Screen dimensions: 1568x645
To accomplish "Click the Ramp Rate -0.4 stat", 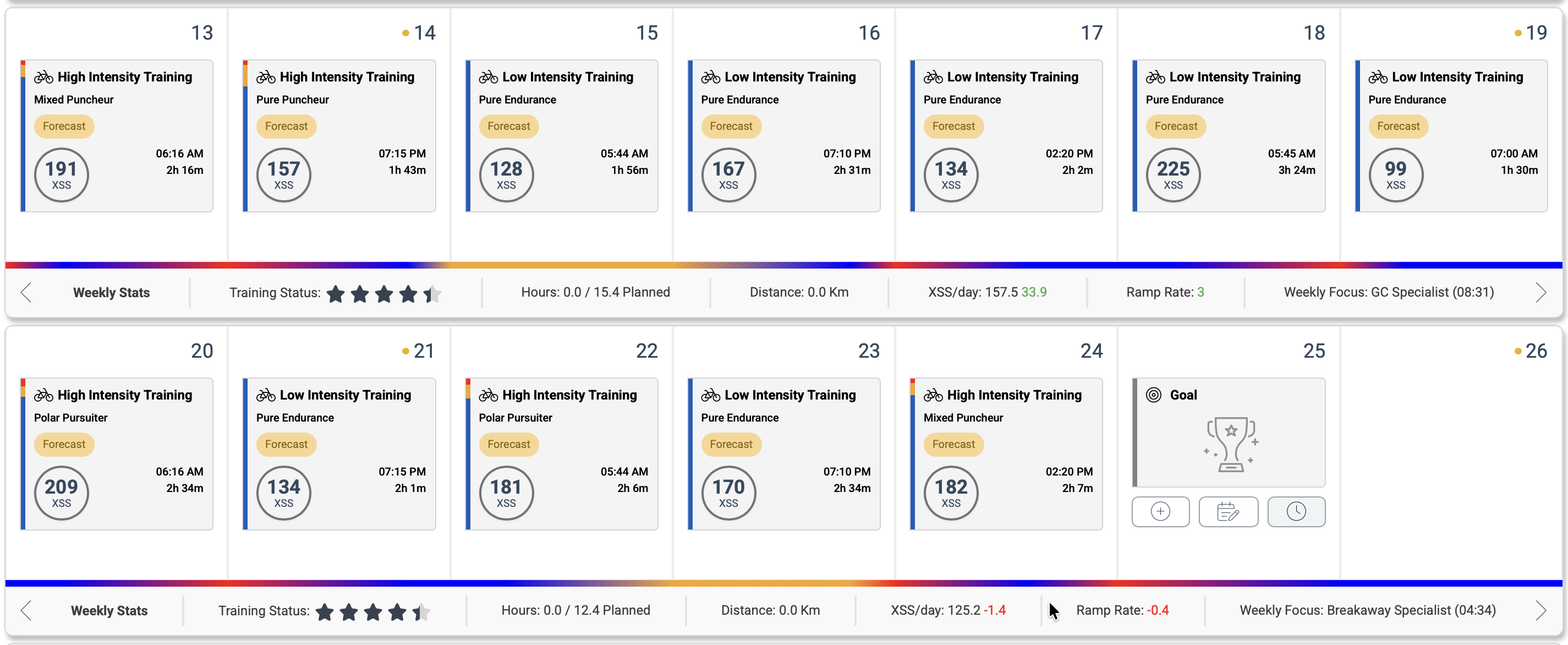I will click(x=1122, y=610).
